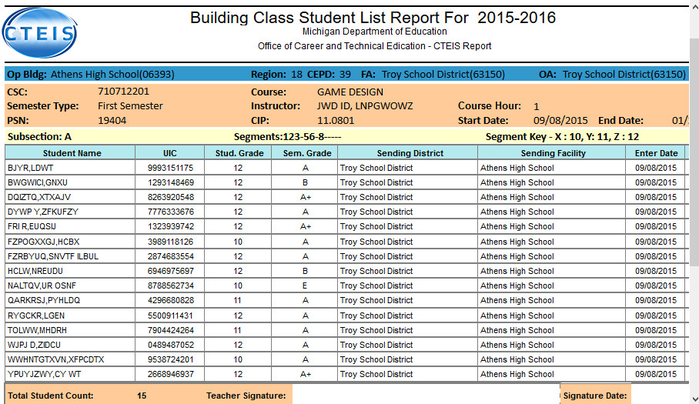Image resolution: width=699 pixels, height=404 pixels.
Task: Select student name QARKRSJ,PYHLDQ
Action: (x=44, y=300)
